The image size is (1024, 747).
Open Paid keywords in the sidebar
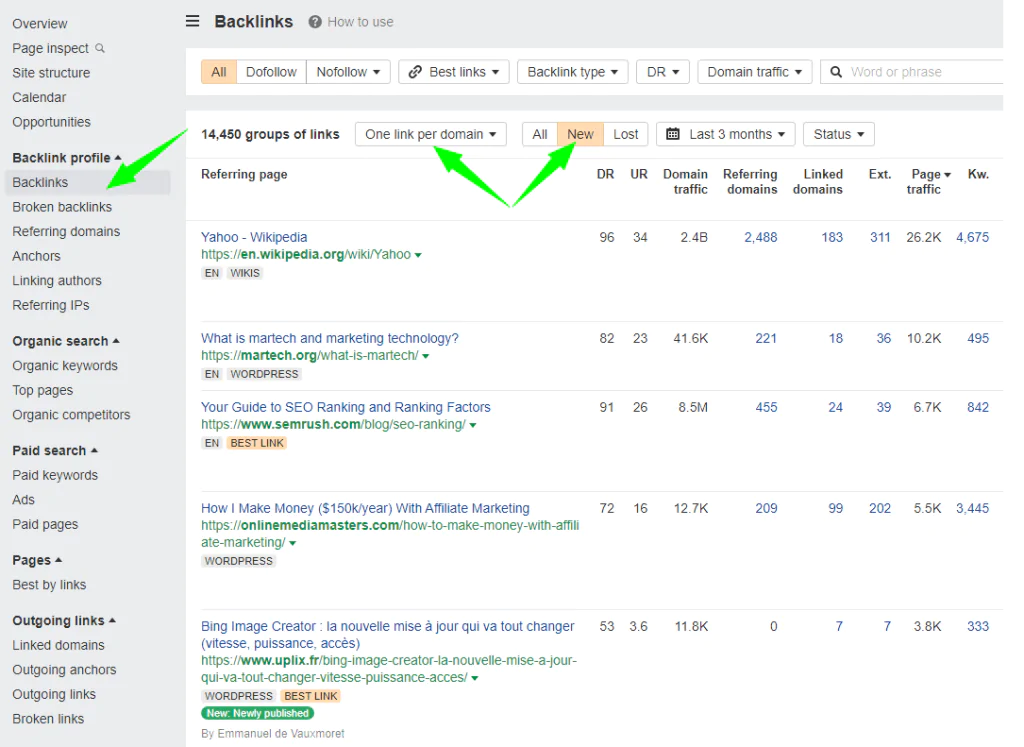[55, 475]
